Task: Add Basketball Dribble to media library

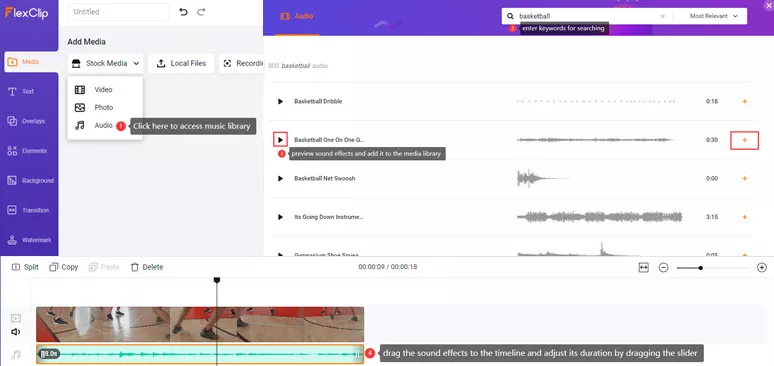Action: point(744,101)
